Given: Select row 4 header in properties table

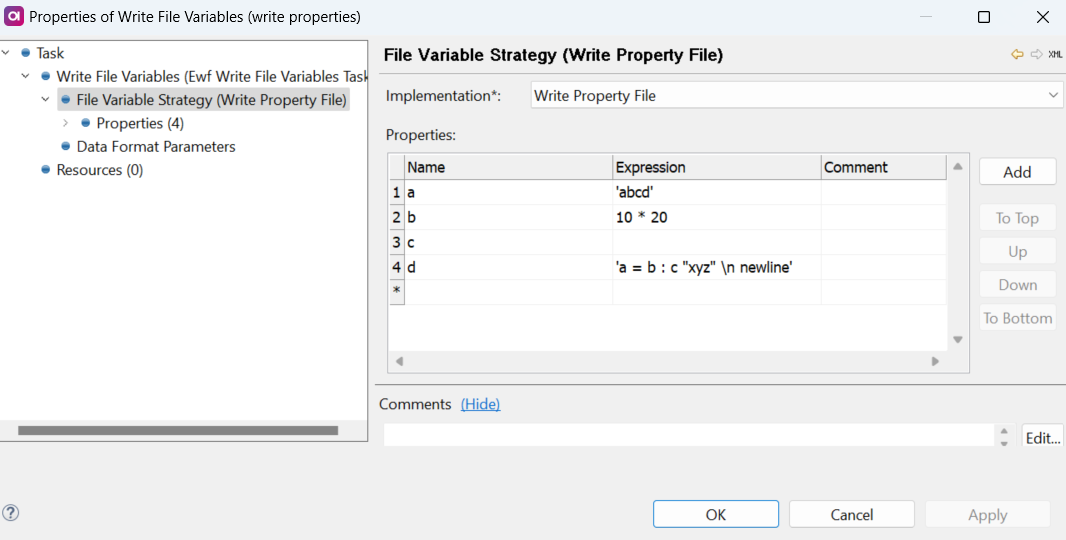Looking at the screenshot, I should tap(397, 267).
